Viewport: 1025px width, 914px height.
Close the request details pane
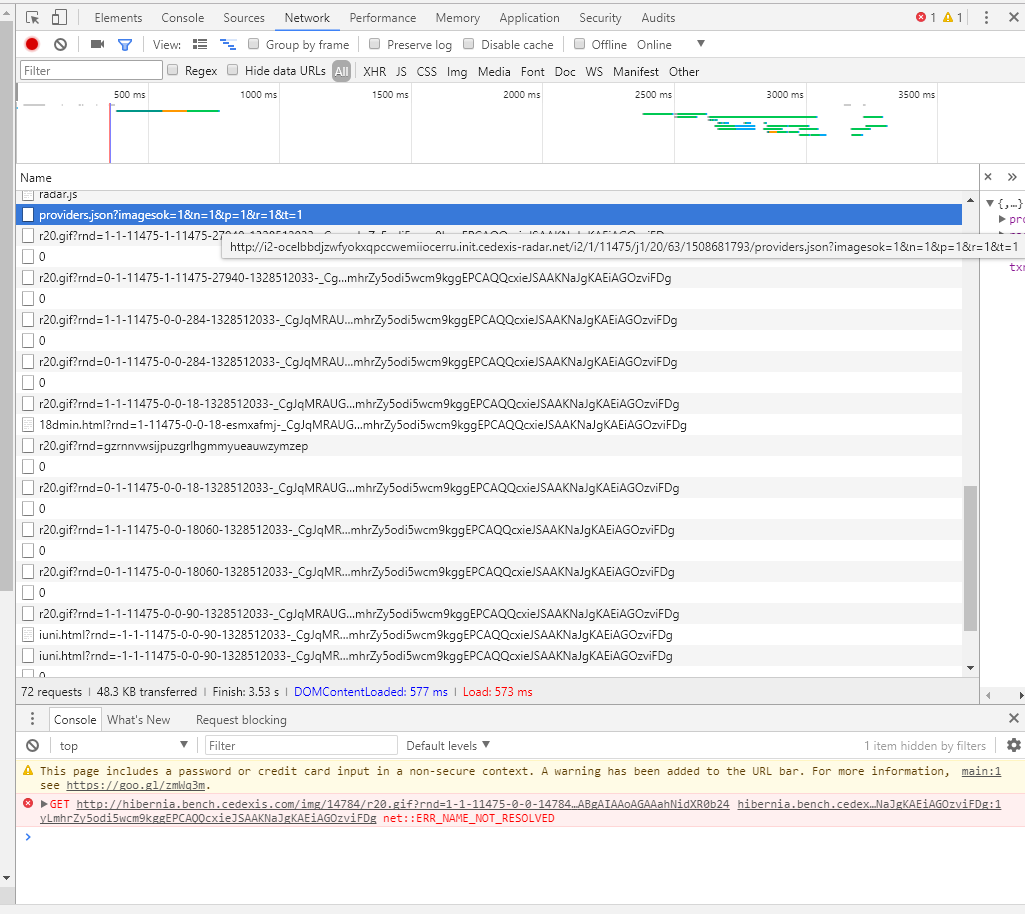point(988,177)
